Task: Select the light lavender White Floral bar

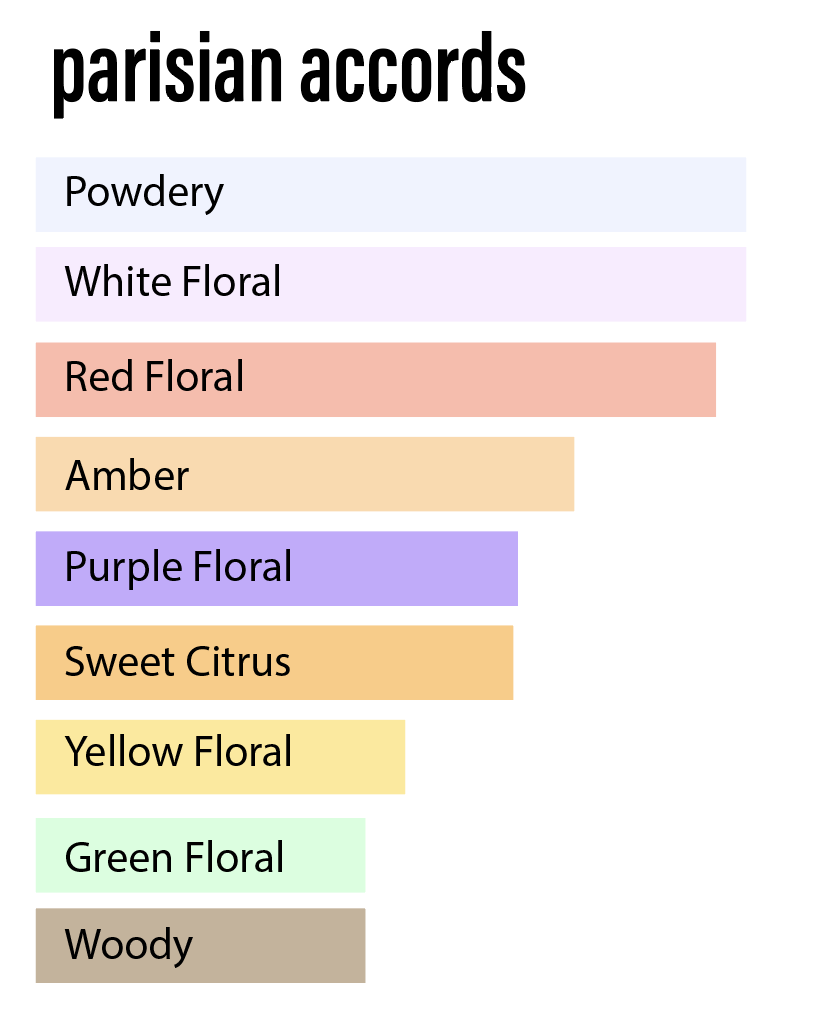Action: (510, 284)
